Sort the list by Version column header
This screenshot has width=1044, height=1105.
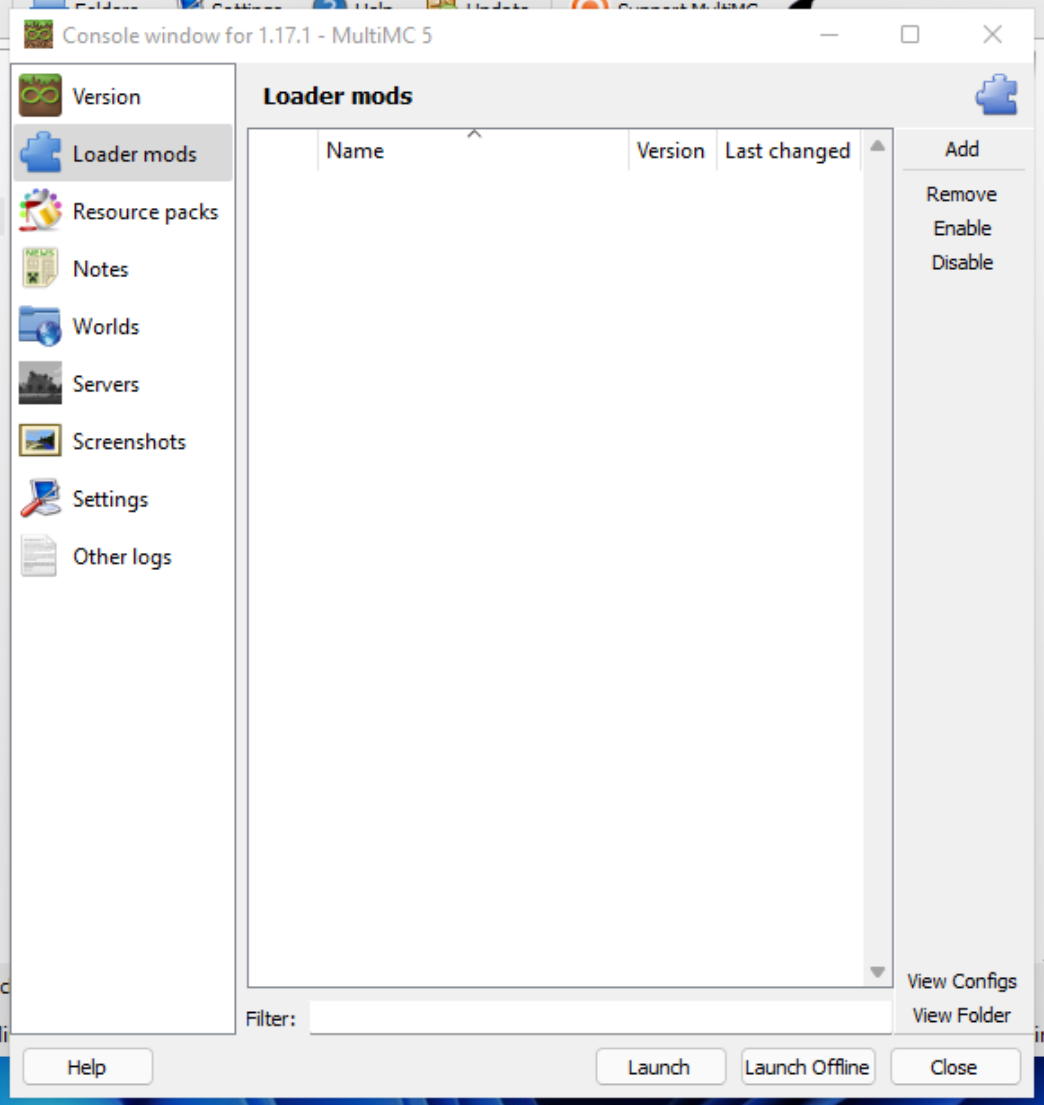[x=671, y=151]
